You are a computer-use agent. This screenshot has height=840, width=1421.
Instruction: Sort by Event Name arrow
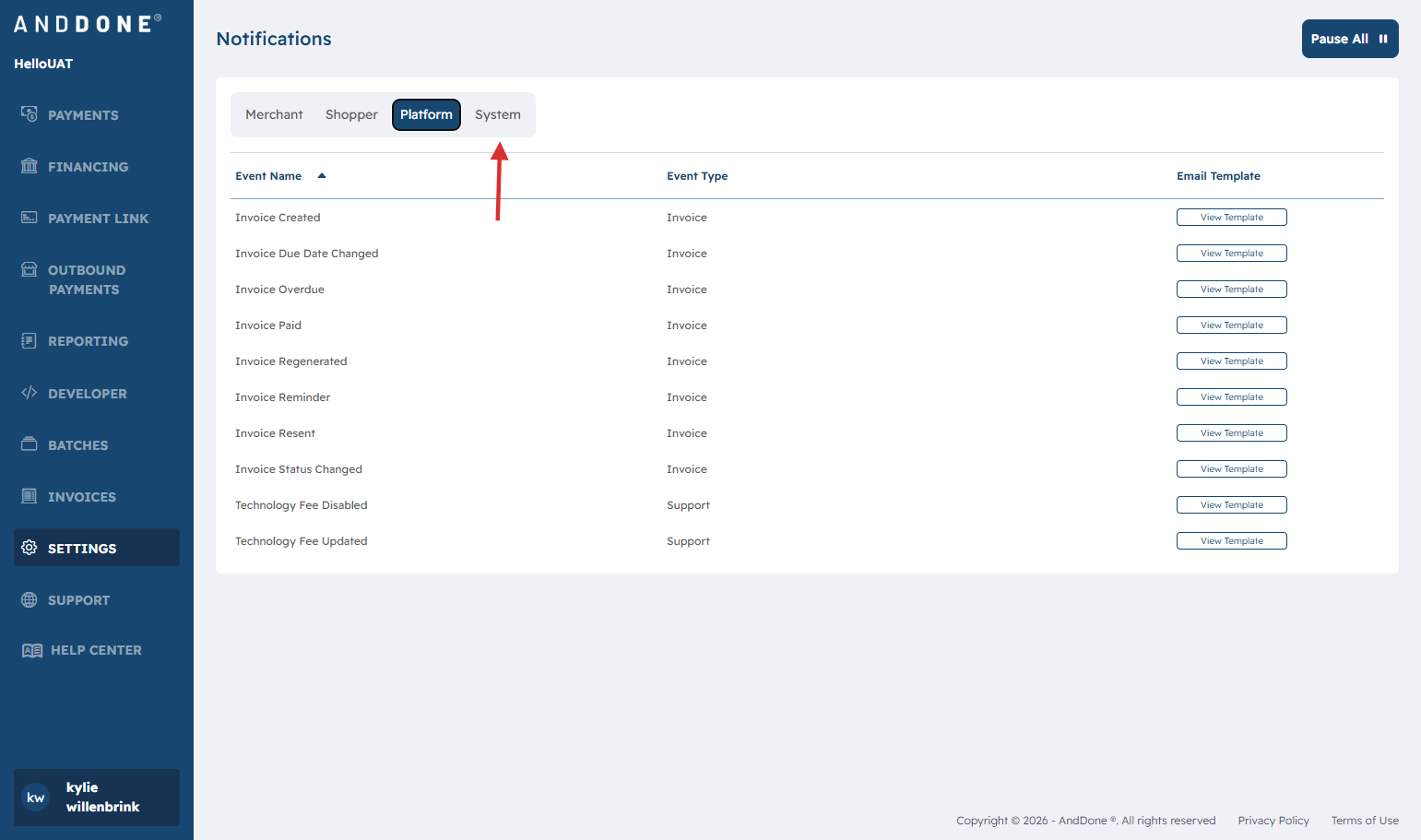(322, 175)
